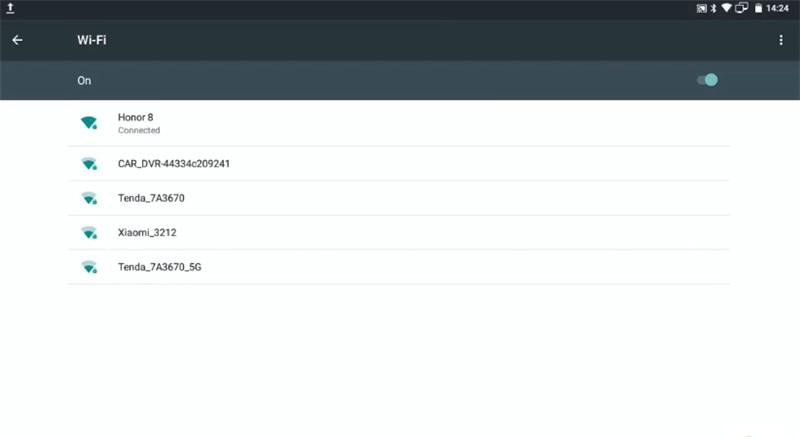Tap the Tenda_7A3670 signal icon
The height and width of the screenshot is (437, 800).
pos(89,198)
